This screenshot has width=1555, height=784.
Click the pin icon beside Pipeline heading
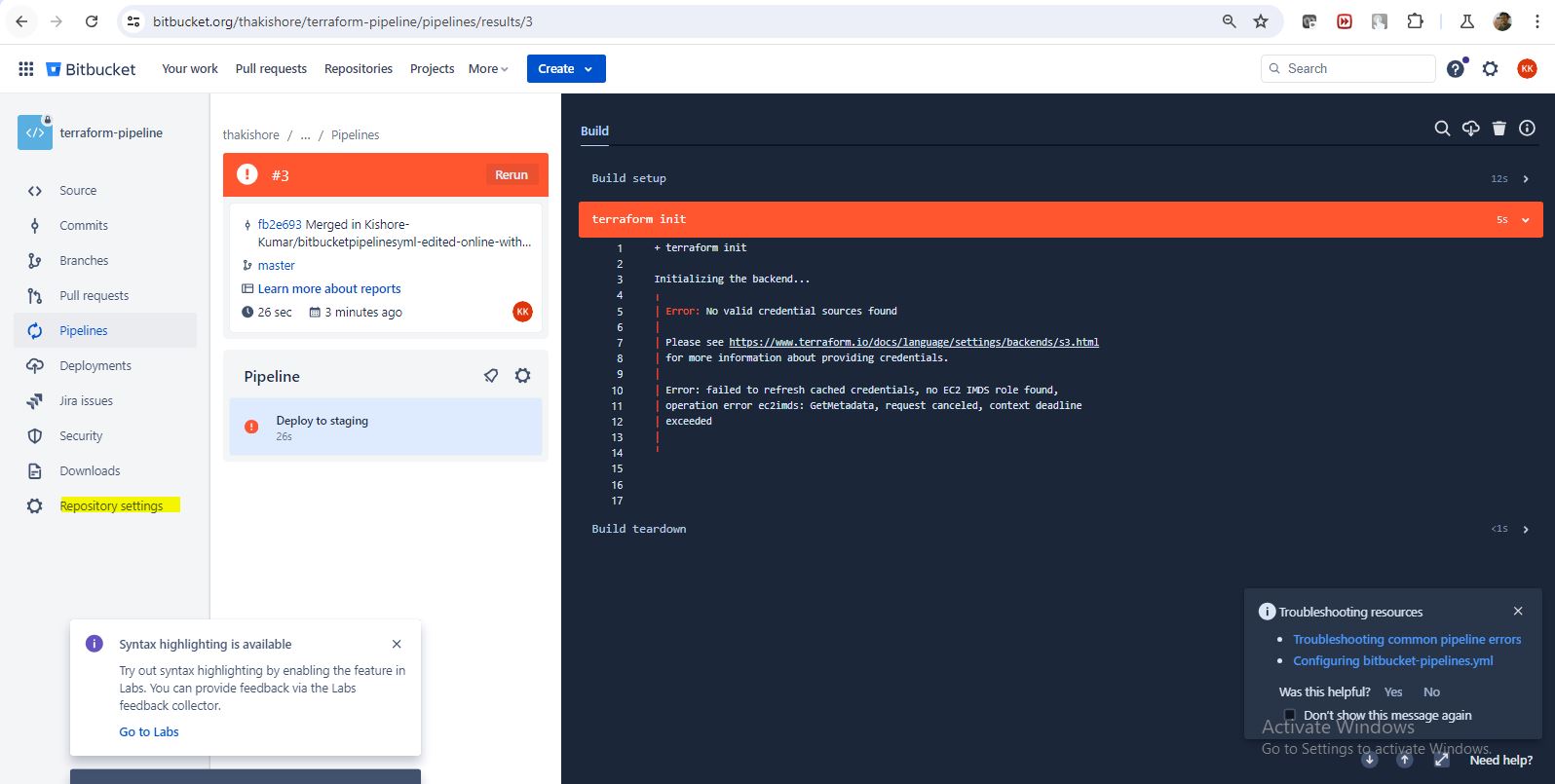point(491,376)
